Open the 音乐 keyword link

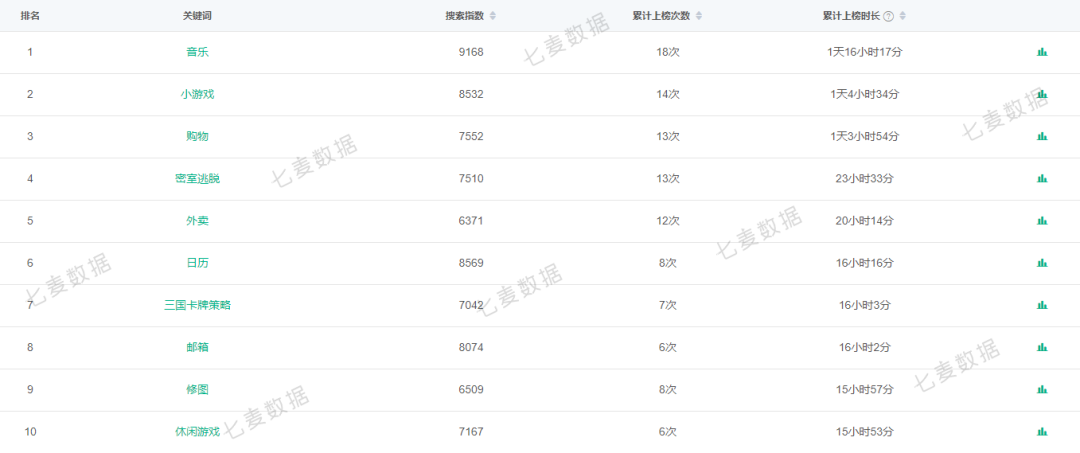coord(198,52)
